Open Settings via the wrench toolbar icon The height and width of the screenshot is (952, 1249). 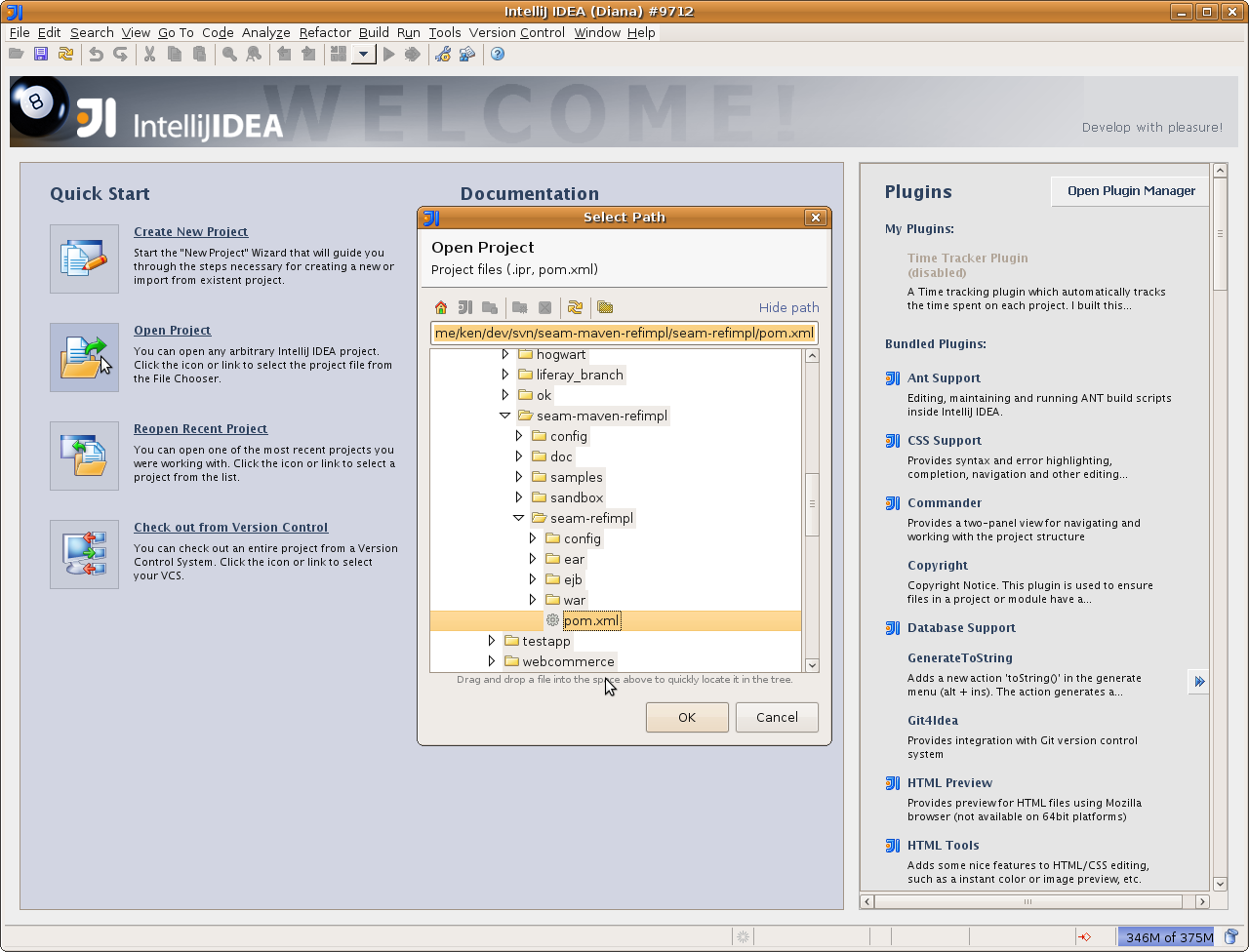[443, 55]
